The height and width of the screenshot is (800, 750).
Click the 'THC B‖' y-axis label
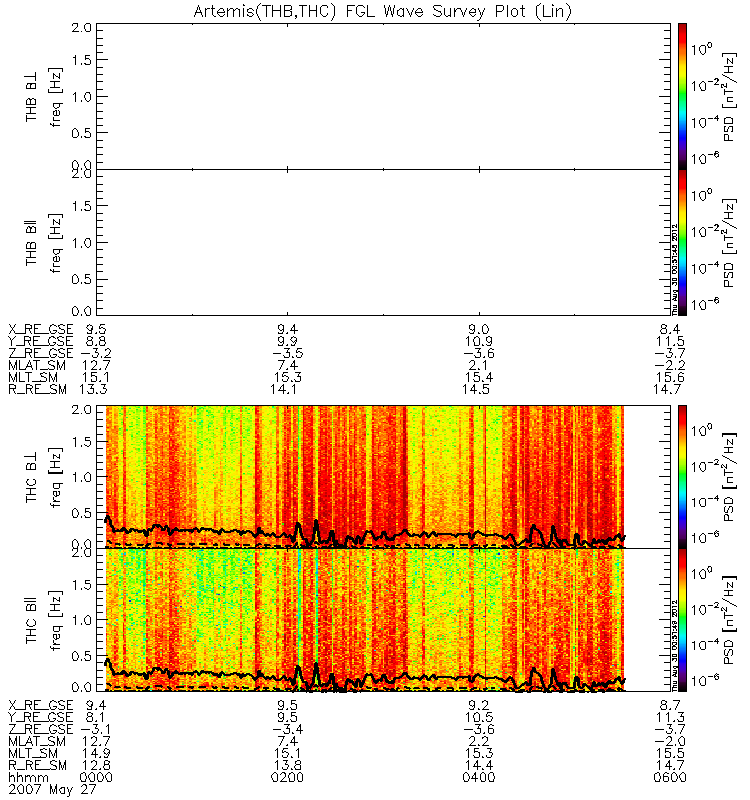tap(32, 621)
